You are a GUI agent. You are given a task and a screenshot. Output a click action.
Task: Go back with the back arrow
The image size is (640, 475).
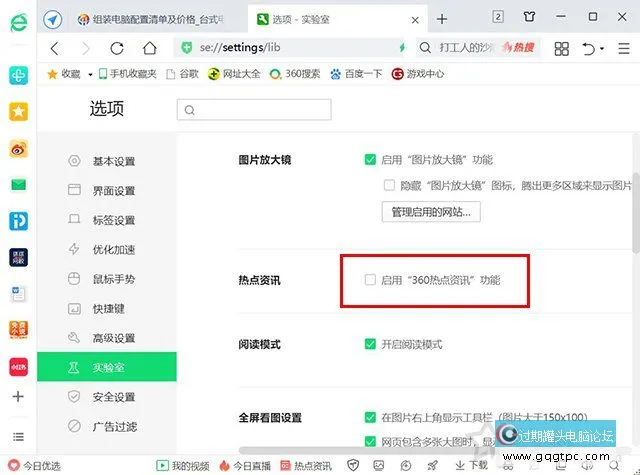point(55,48)
